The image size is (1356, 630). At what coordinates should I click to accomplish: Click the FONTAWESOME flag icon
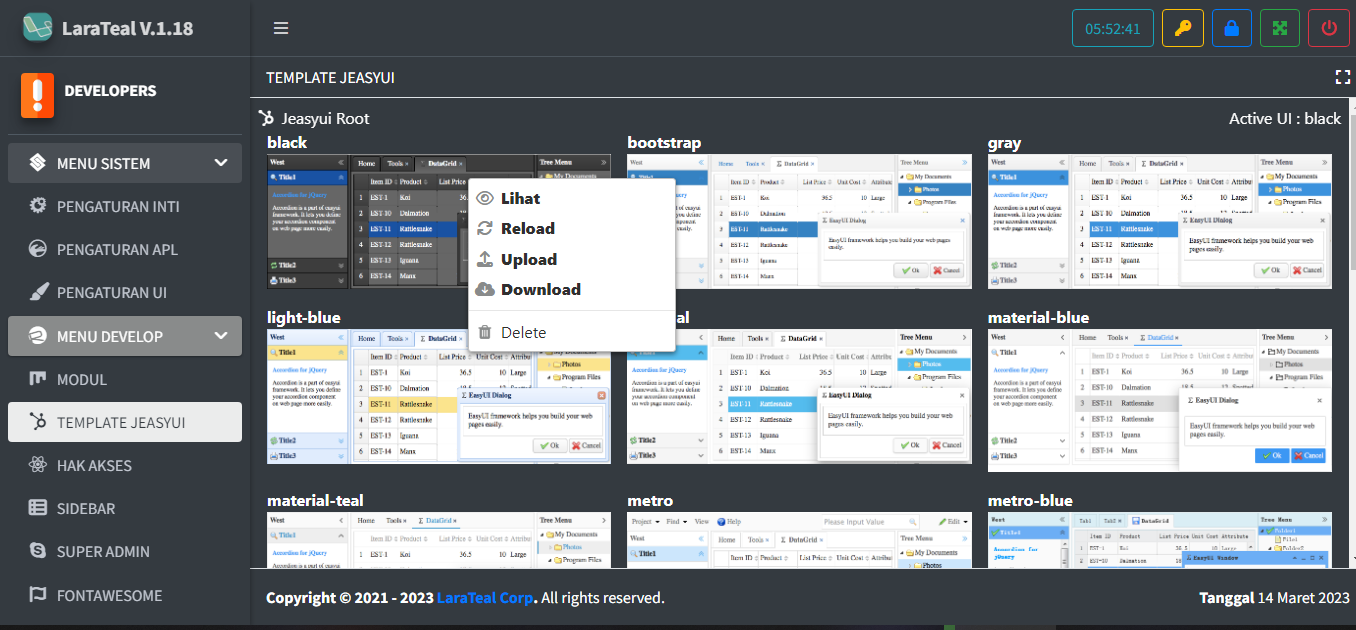tap(36, 595)
